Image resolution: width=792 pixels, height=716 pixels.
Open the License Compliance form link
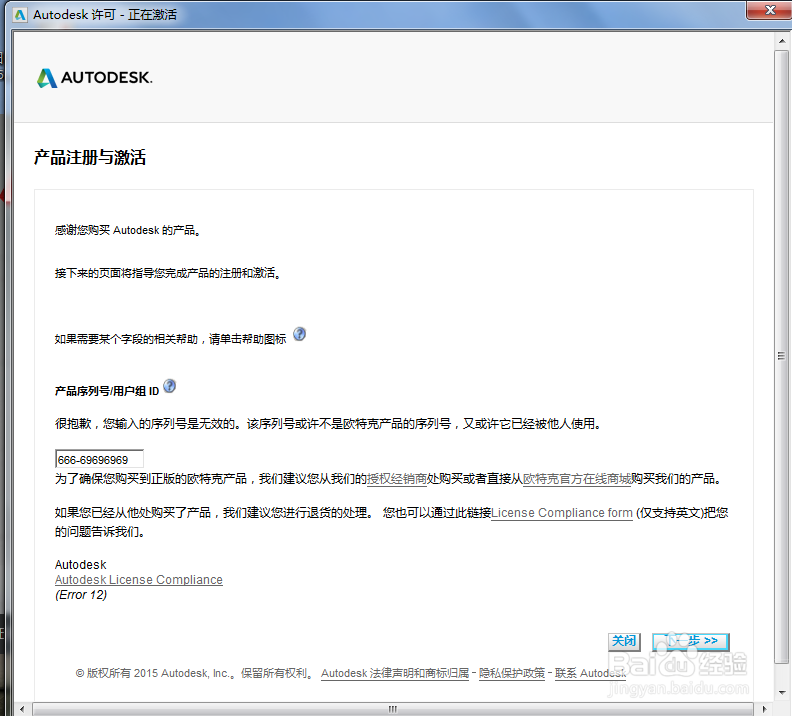562,513
